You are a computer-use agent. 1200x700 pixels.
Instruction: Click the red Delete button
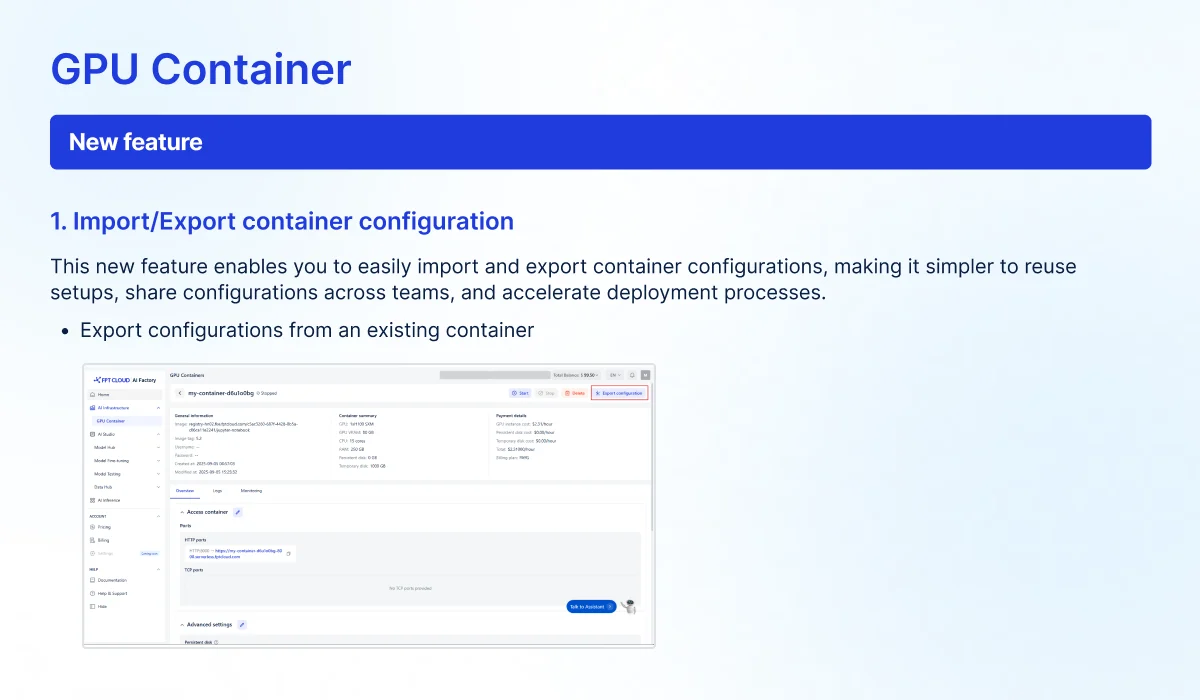(574, 393)
